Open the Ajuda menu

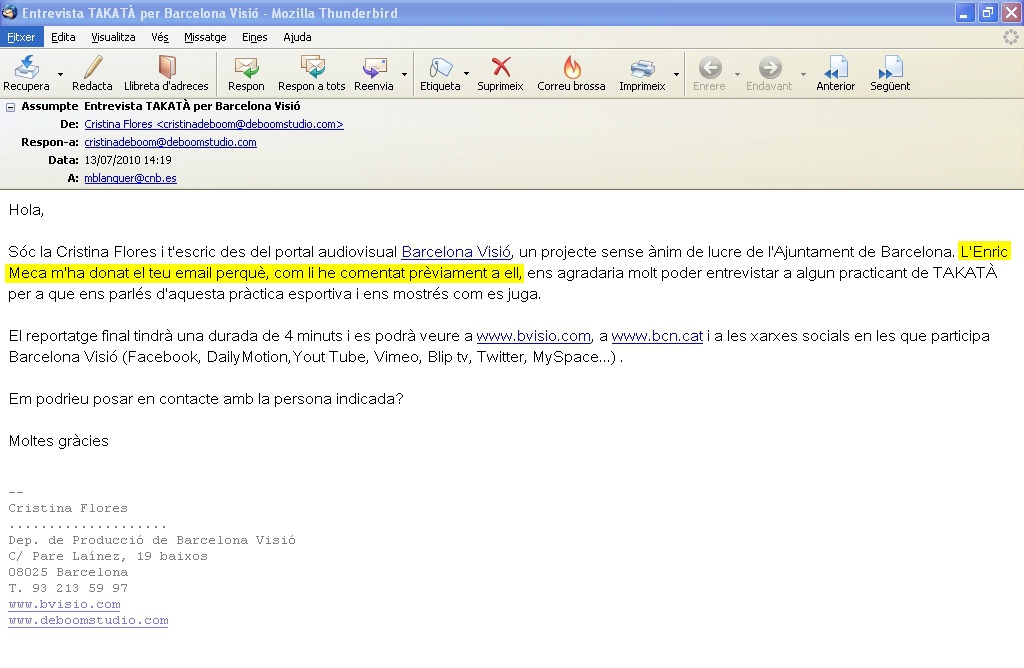(x=297, y=37)
